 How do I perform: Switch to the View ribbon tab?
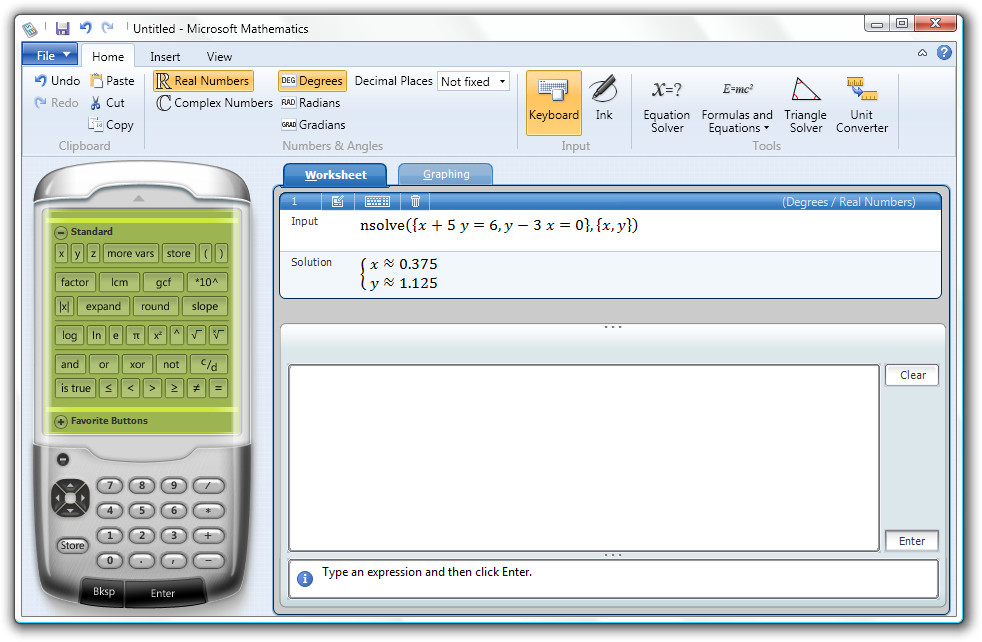219,56
